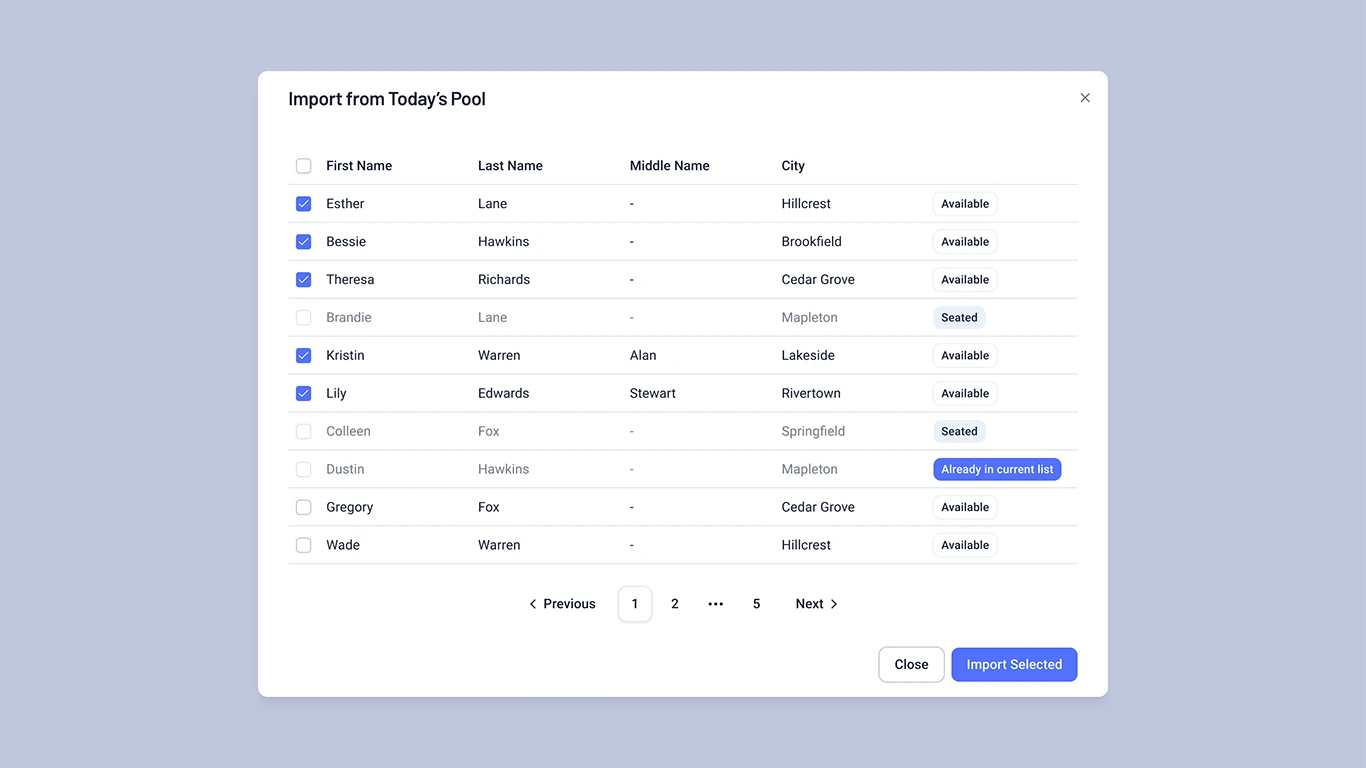Viewport: 1366px width, 768px height.
Task: Click the name Theresa
Action: (x=350, y=280)
